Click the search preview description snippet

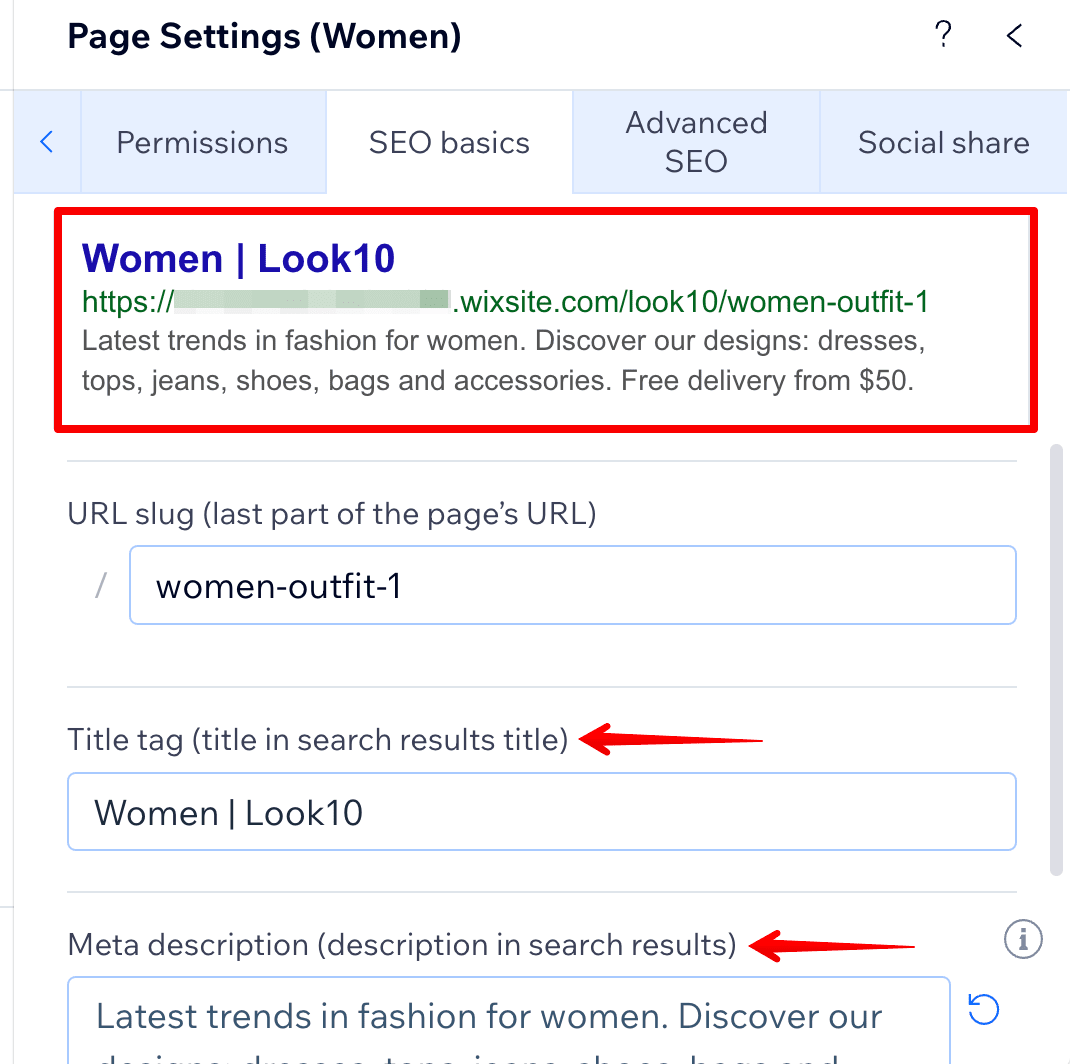pos(504,360)
